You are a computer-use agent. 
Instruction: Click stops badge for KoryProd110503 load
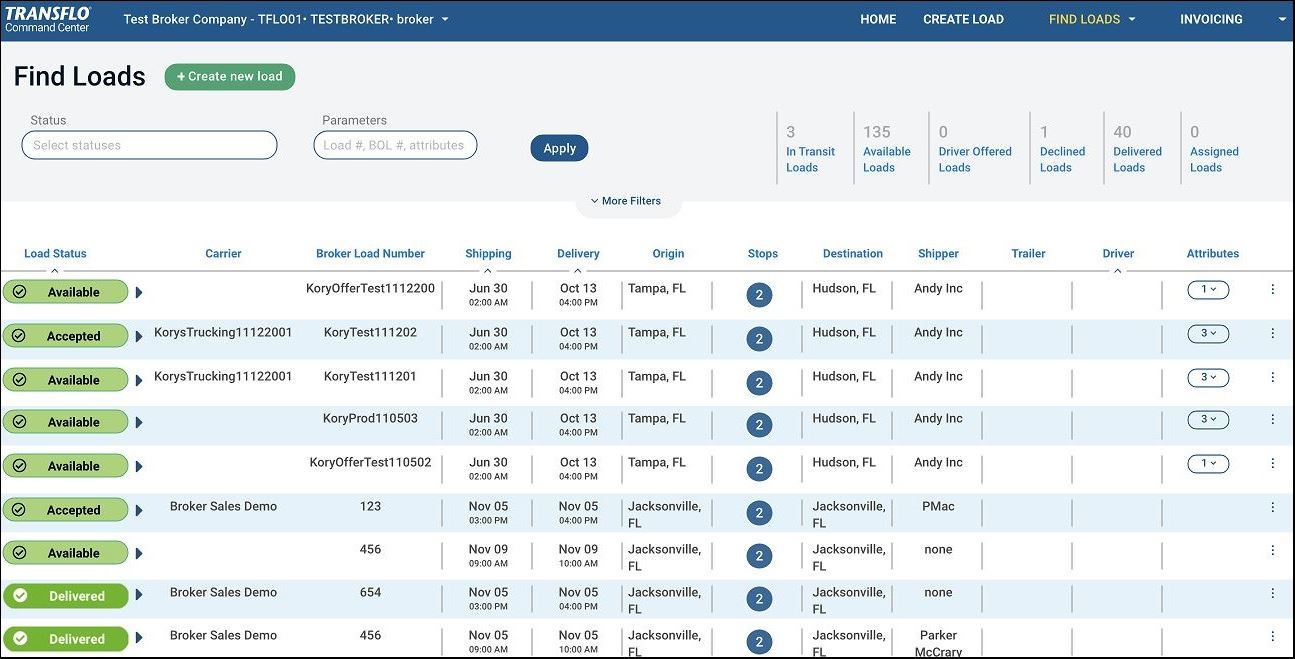(759, 425)
